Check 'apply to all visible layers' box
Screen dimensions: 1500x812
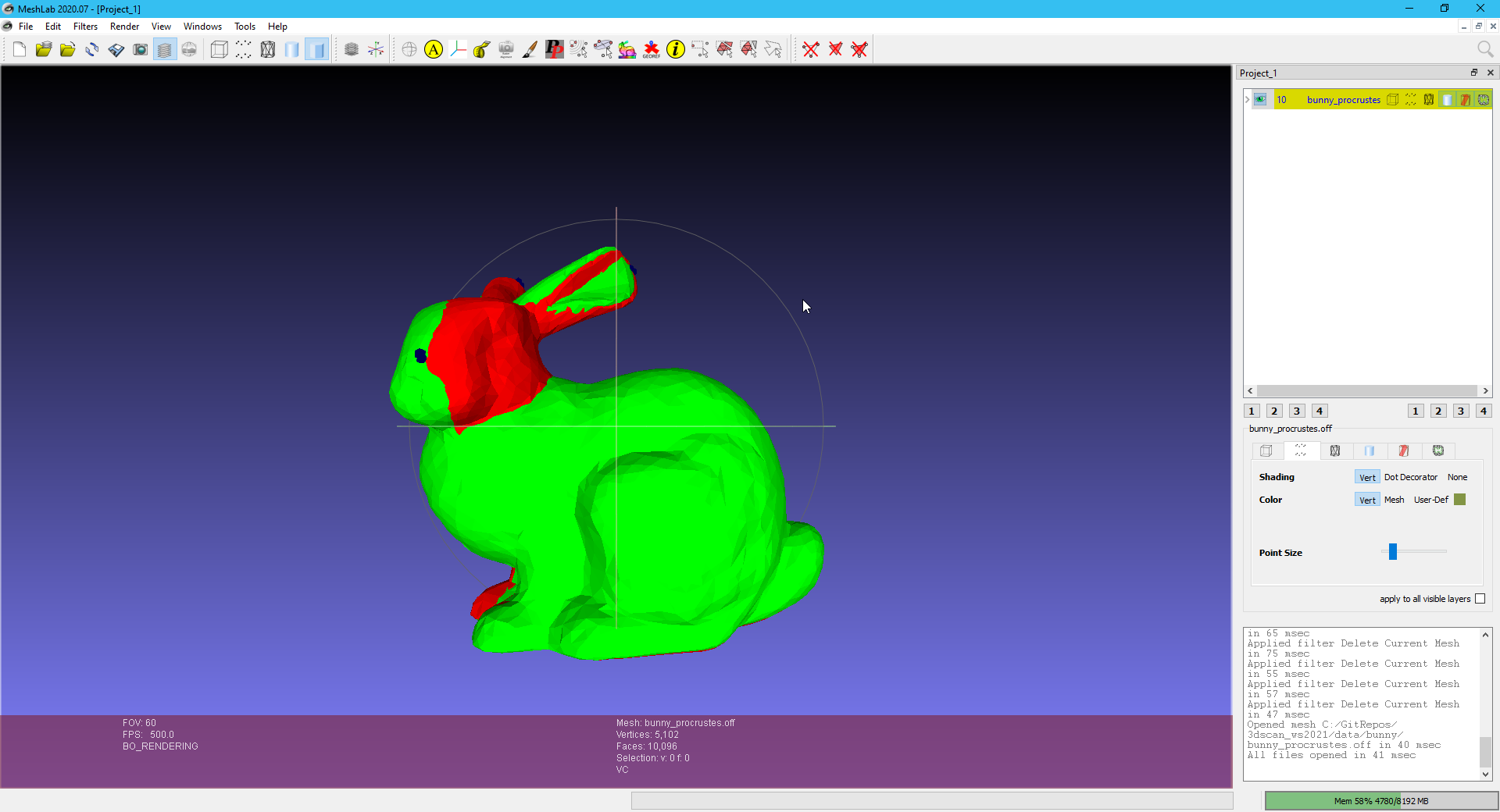[1480, 599]
